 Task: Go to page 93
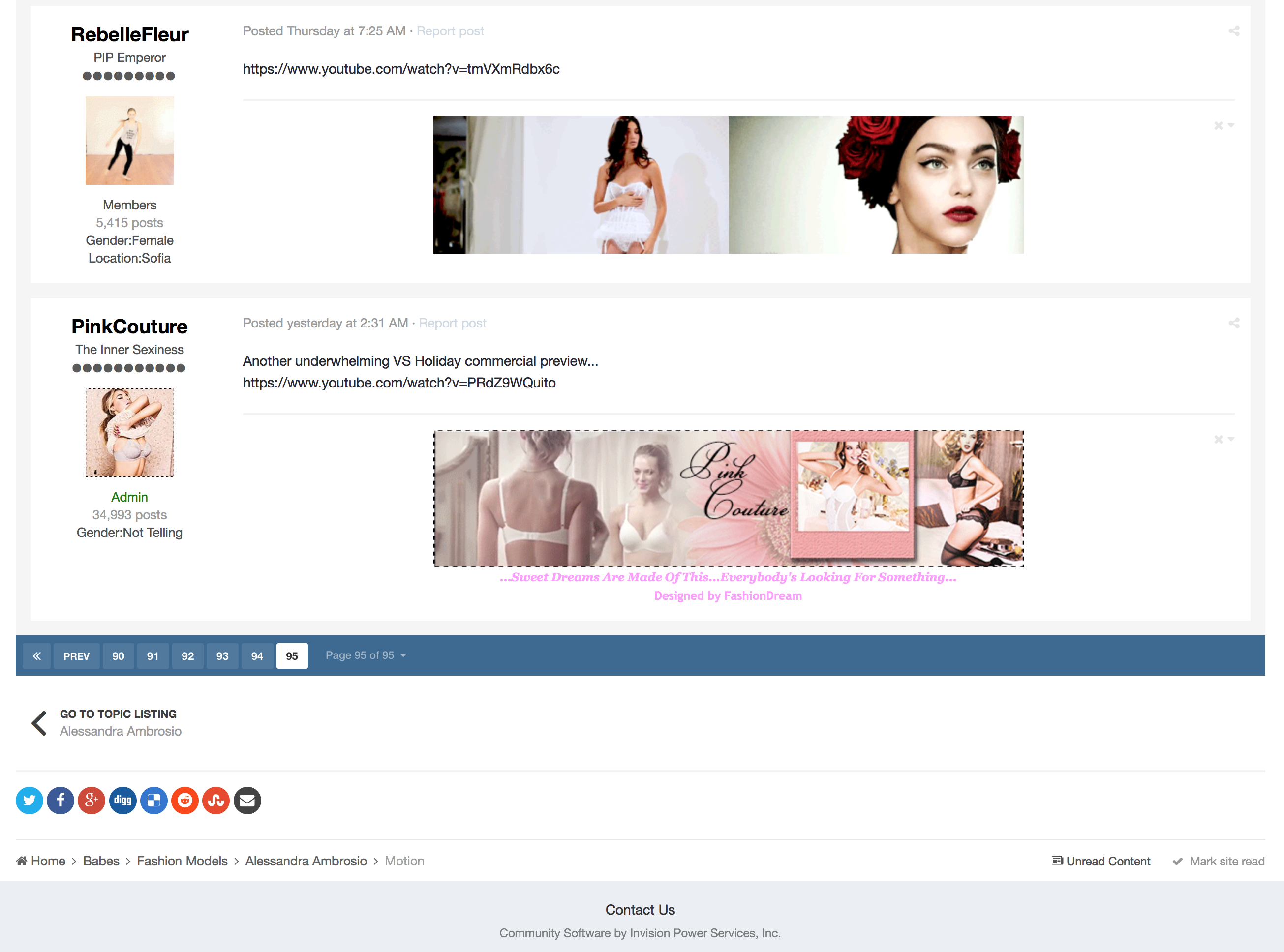coord(222,656)
